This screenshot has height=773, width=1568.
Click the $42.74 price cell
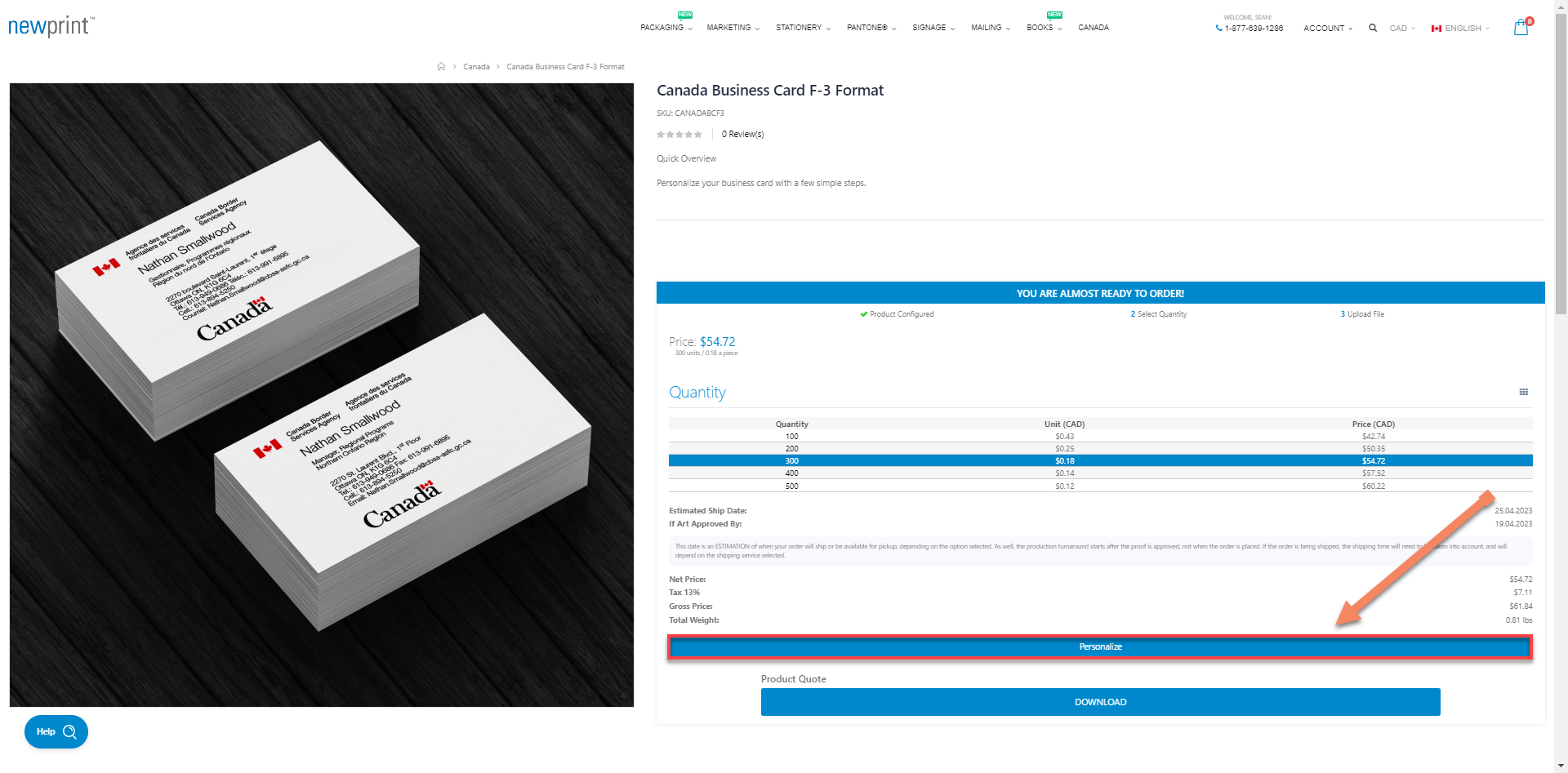click(1374, 437)
